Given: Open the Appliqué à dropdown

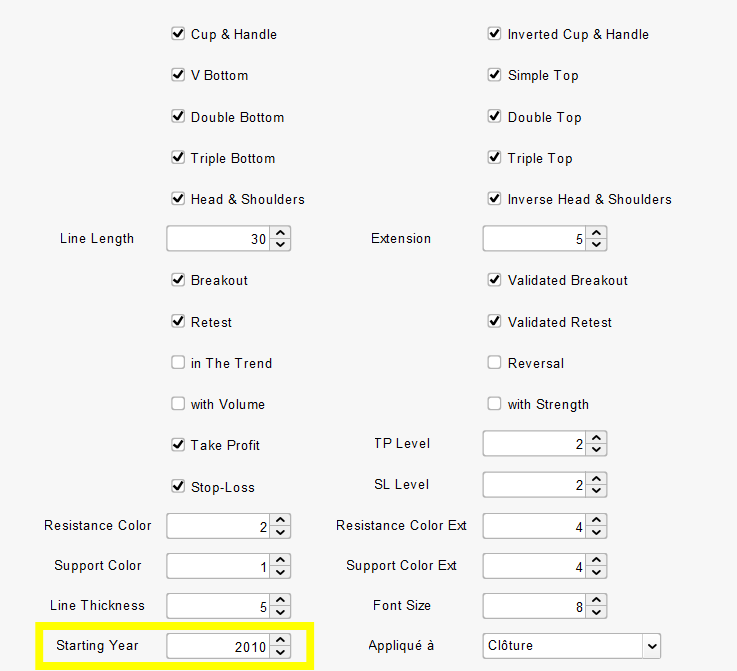Looking at the screenshot, I should (571, 646).
